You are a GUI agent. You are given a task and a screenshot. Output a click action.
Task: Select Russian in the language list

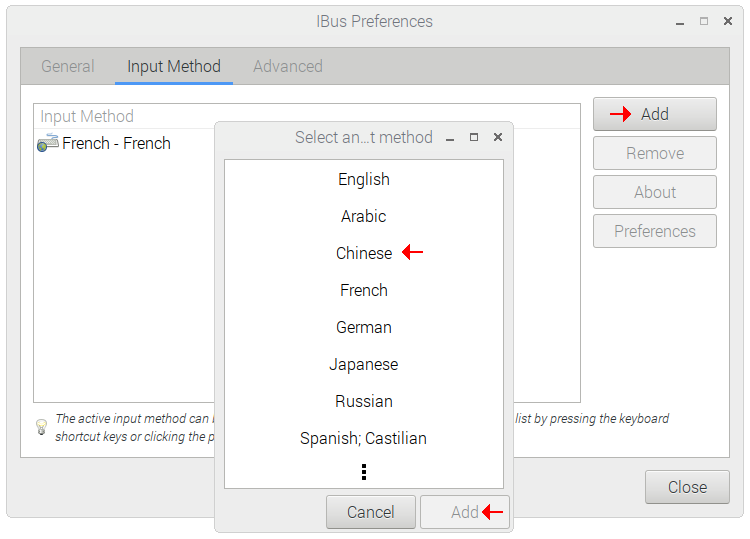(x=364, y=401)
